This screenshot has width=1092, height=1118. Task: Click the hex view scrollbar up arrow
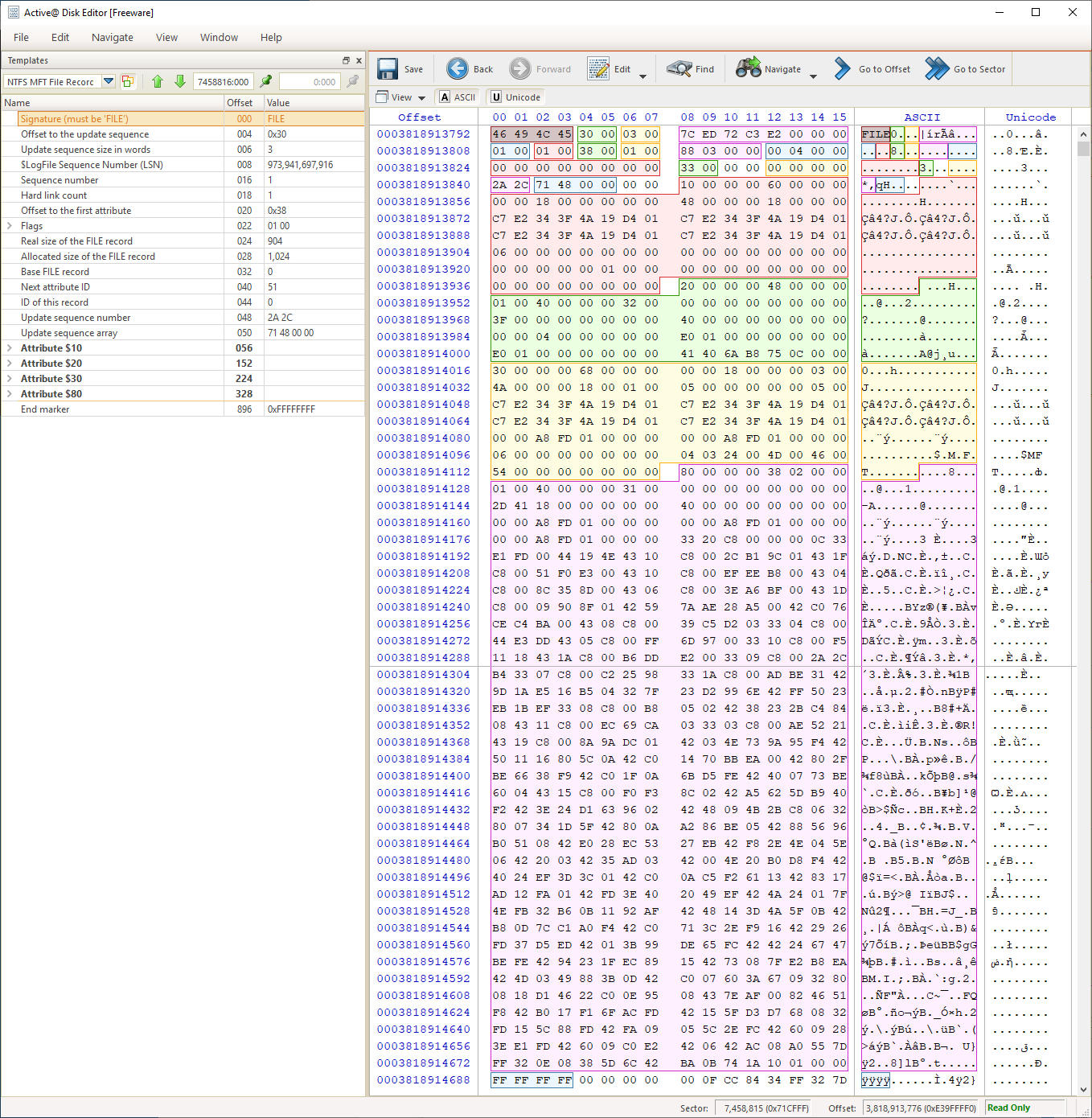pos(1083,134)
